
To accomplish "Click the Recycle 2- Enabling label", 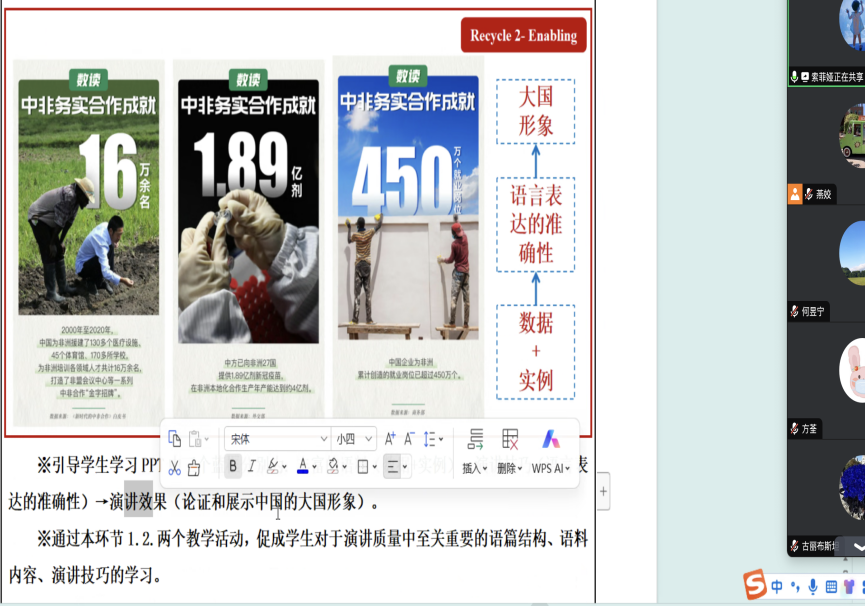I will tap(523, 36).
